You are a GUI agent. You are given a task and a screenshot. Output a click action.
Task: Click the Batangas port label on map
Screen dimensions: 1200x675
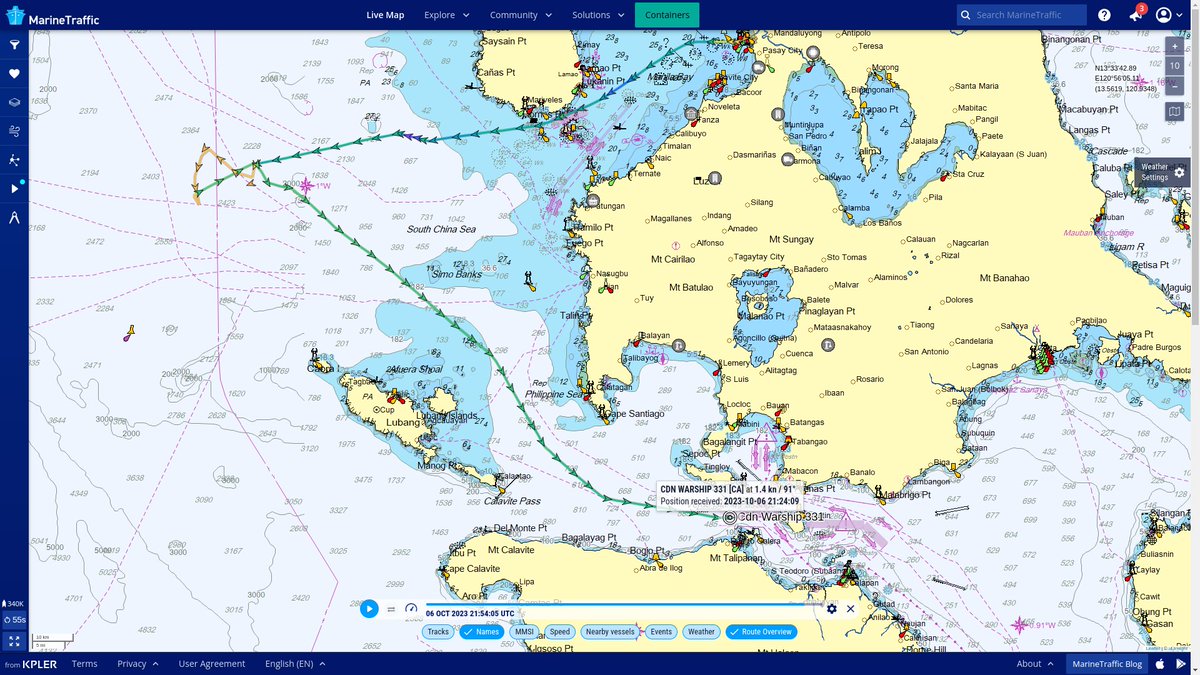pos(806,422)
